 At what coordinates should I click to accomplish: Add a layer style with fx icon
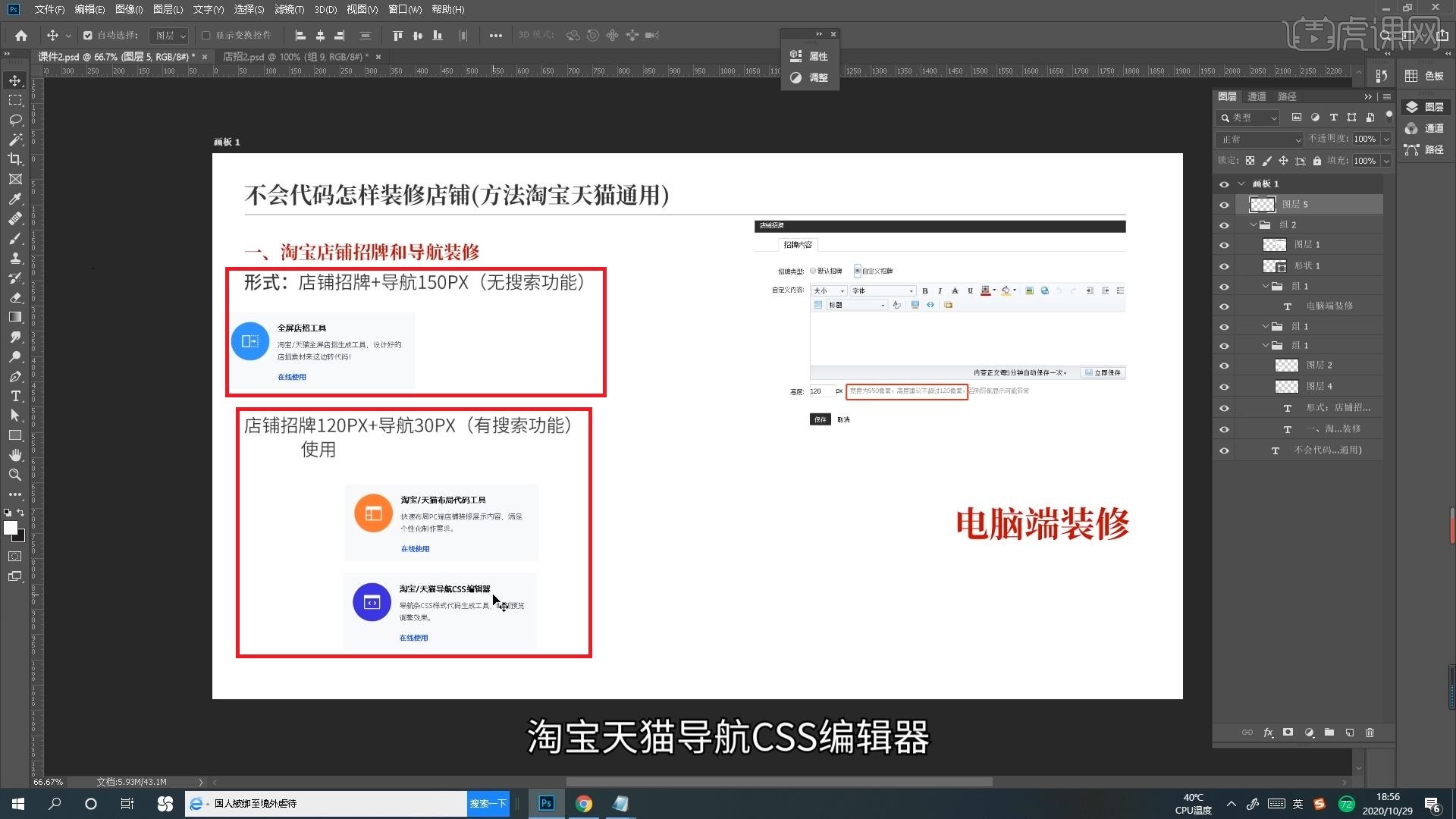[x=1268, y=733]
